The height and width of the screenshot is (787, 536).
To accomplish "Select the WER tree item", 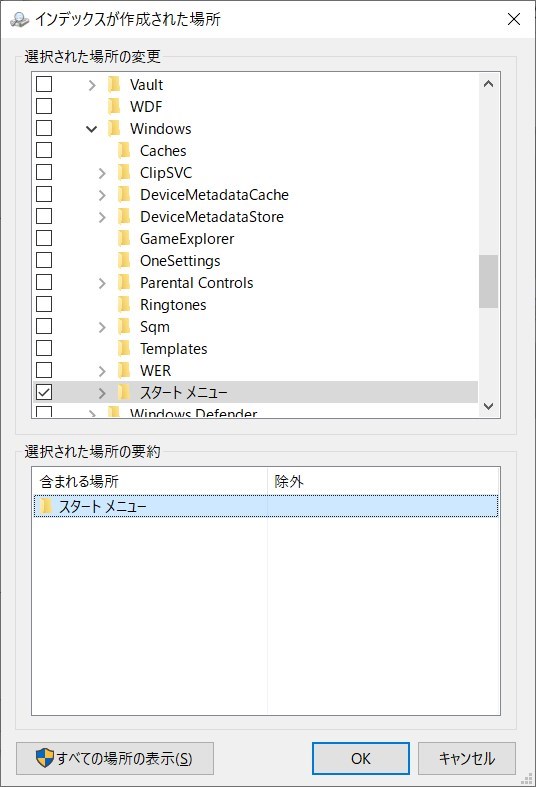I will click(156, 370).
